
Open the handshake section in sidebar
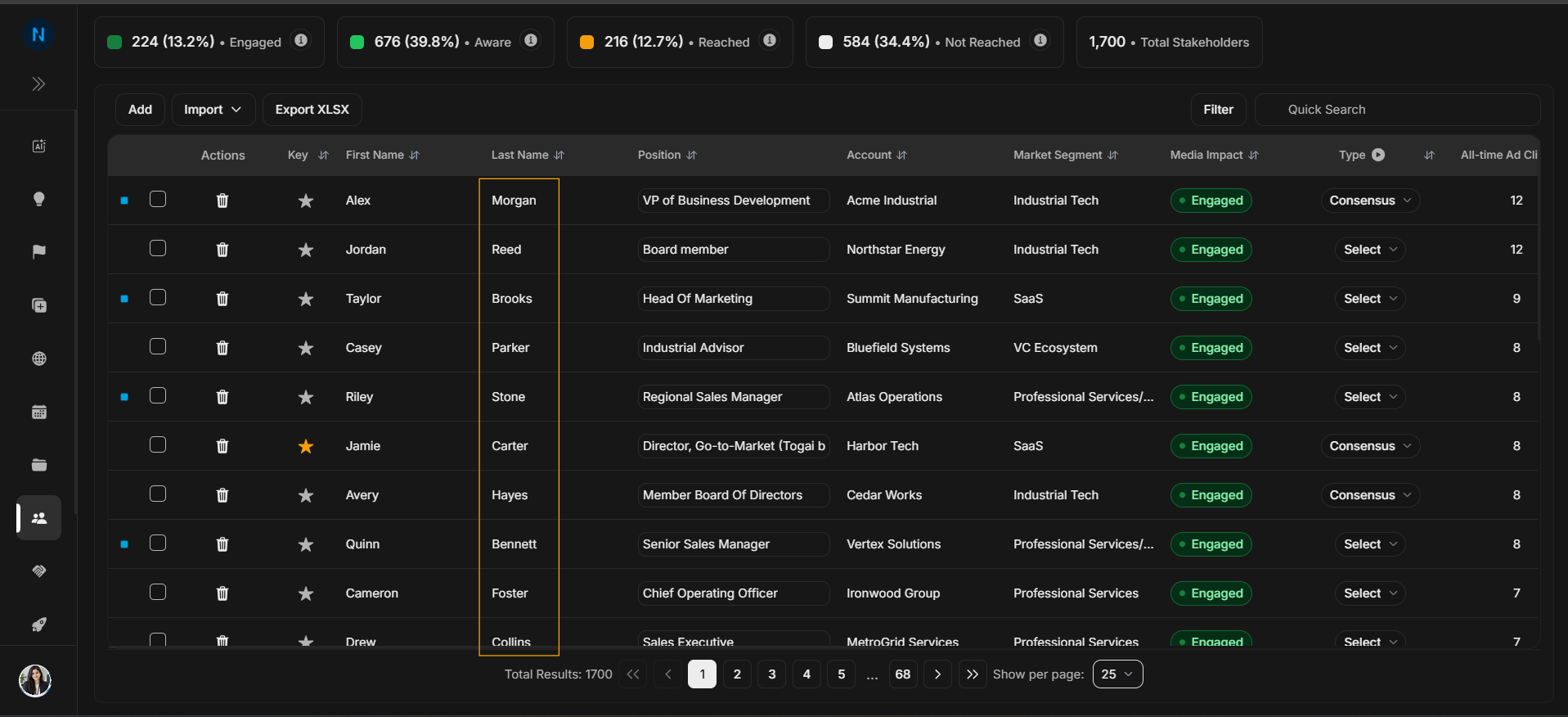38,571
